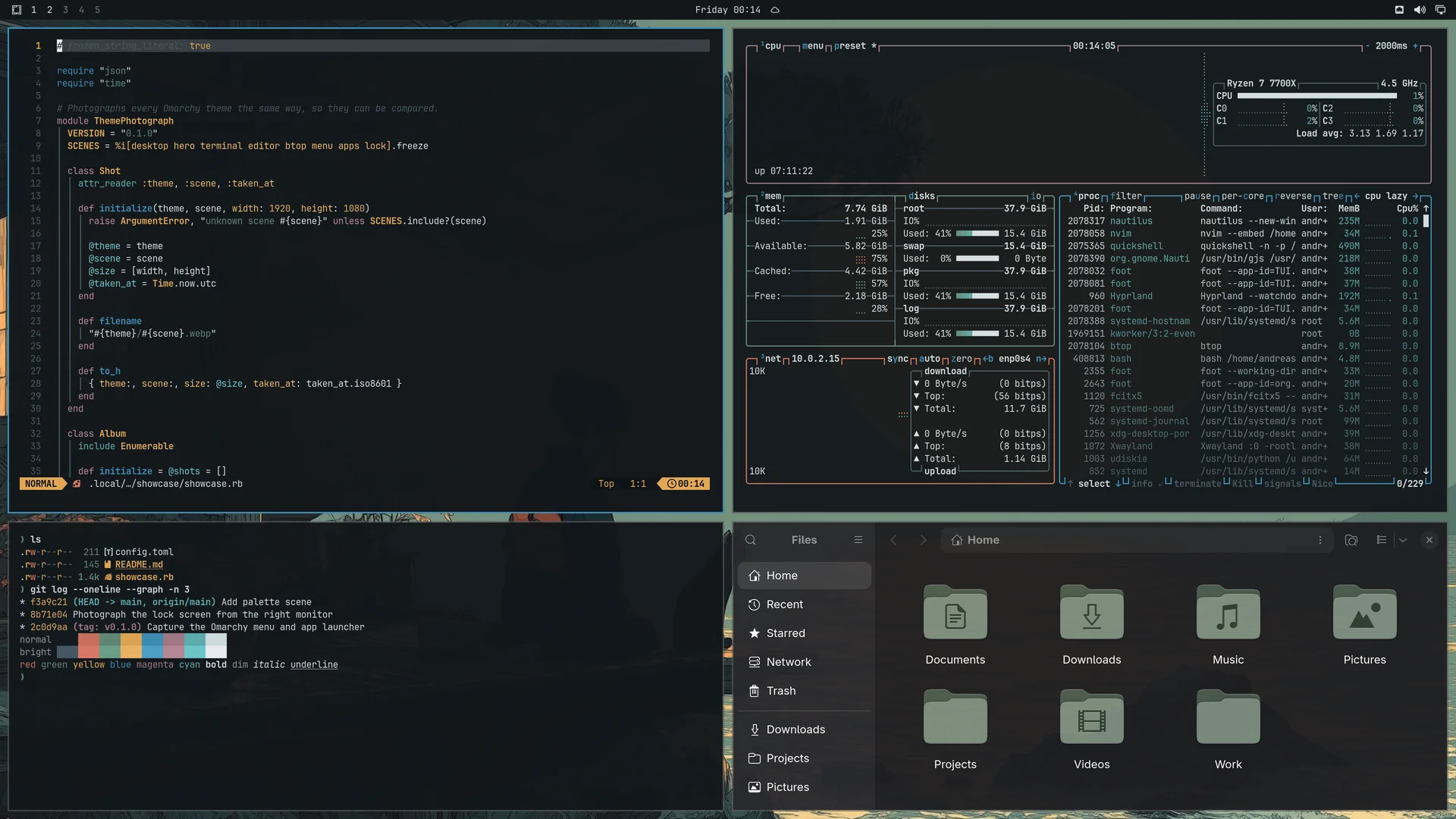Click the Home icon in Files path bar

point(957,540)
